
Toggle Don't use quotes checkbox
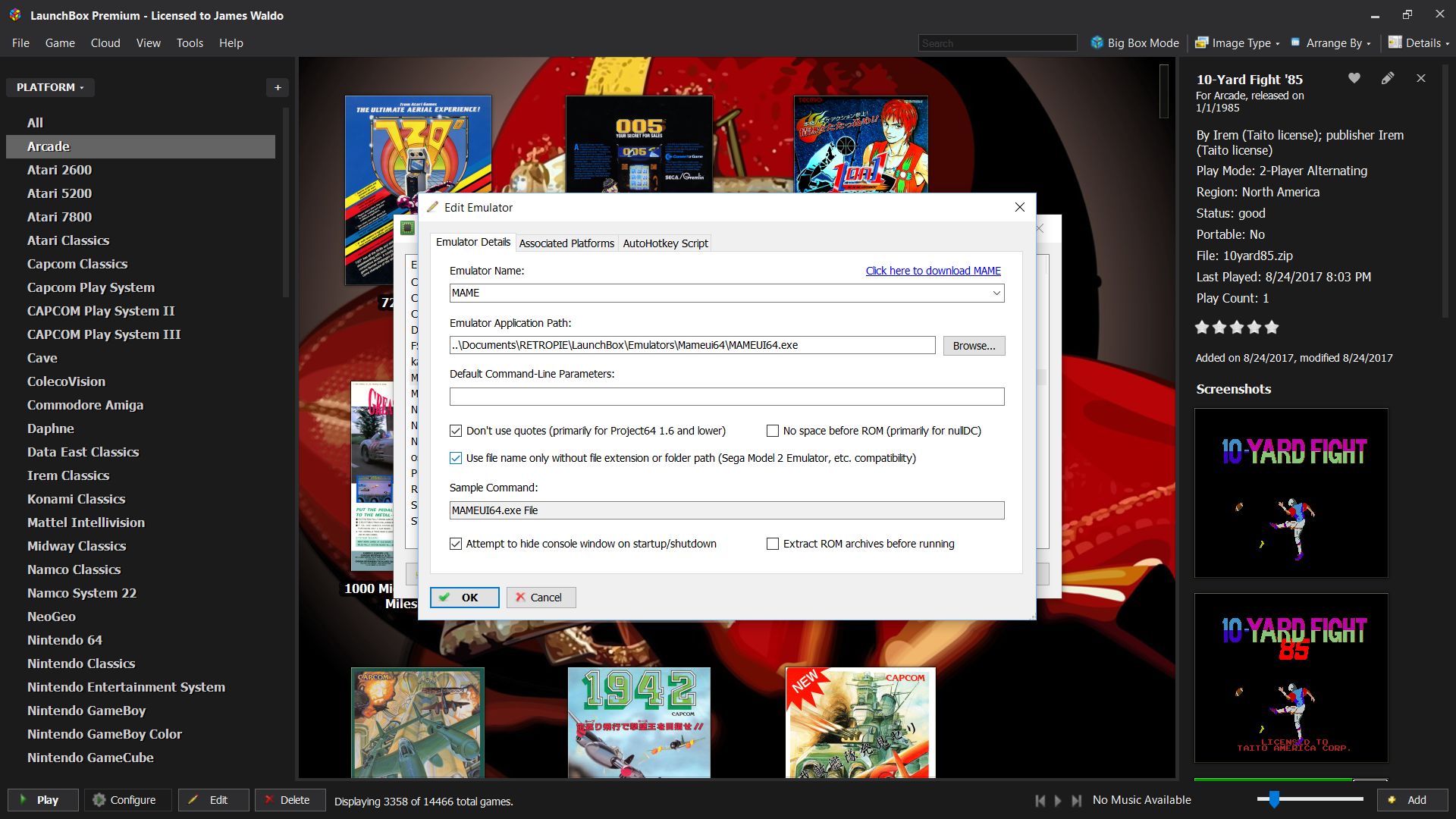click(456, 431)
